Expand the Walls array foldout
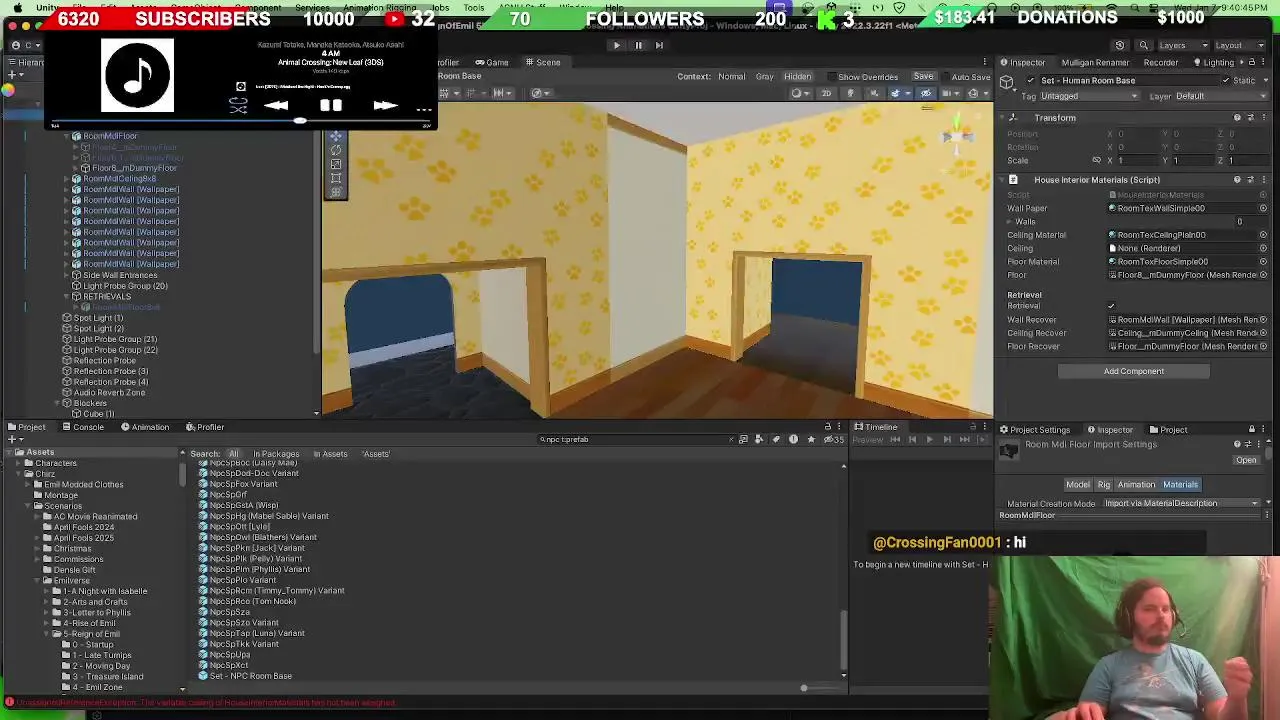Image resolution: width=1280 pixels, height=720 pixels. [1010, 222]
